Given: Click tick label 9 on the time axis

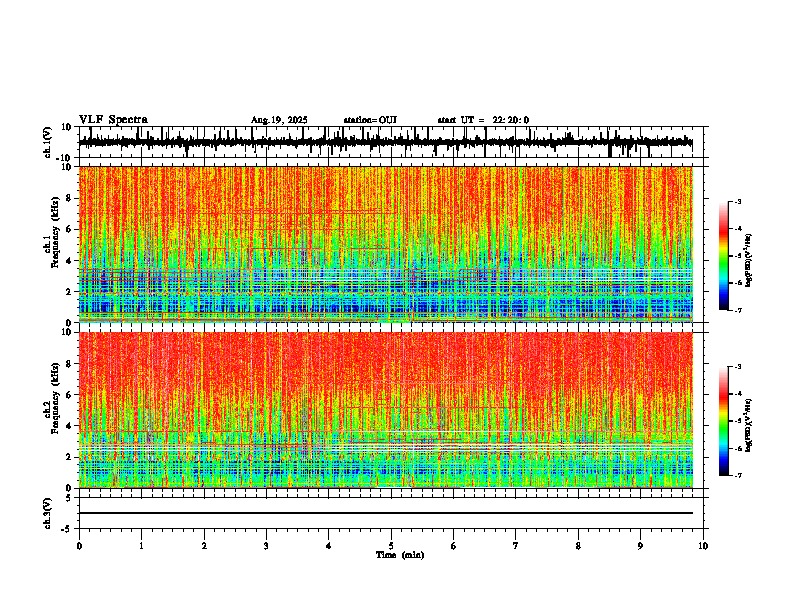Looking at the screenshot, I should [x=640, y=546].
